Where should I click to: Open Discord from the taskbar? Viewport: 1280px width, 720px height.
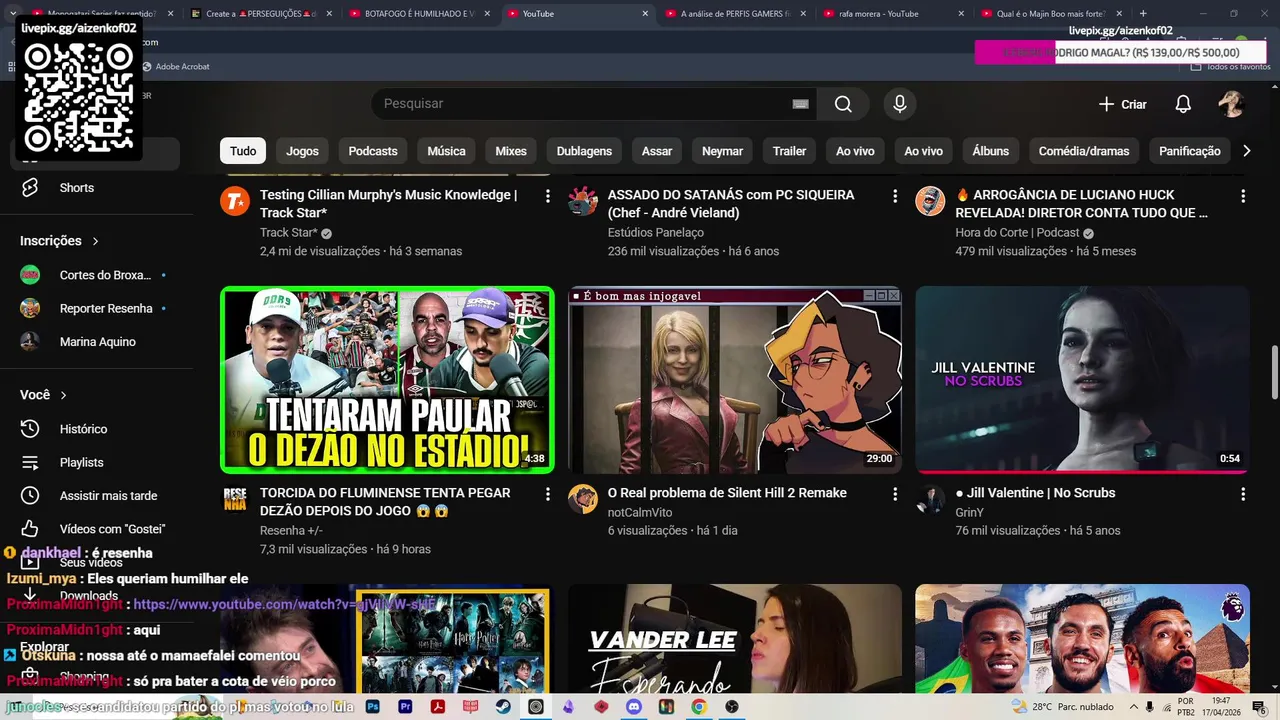point(633,706)
